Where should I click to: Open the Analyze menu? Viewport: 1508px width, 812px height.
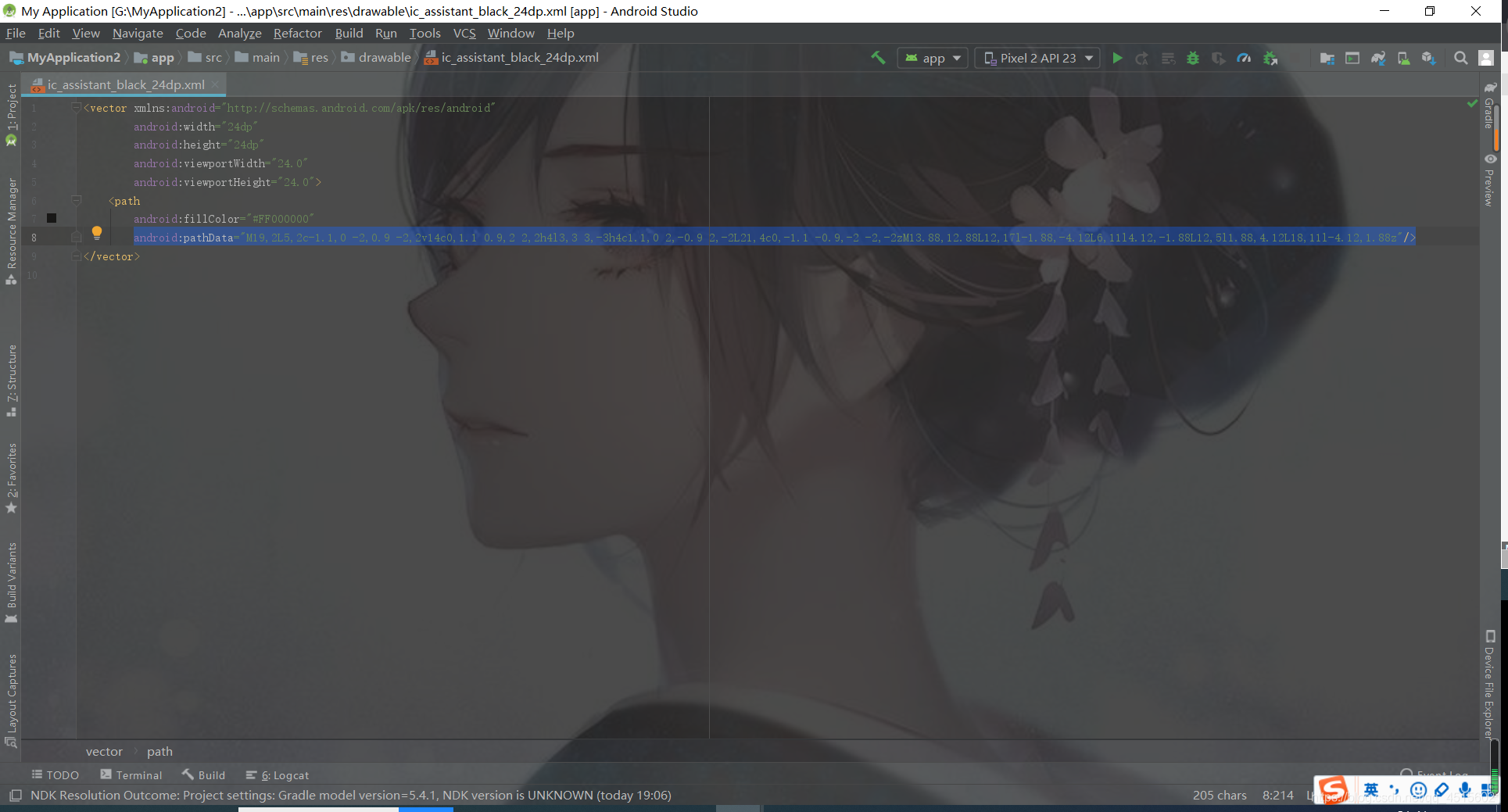pyautogui.click(x=239, y=33)
